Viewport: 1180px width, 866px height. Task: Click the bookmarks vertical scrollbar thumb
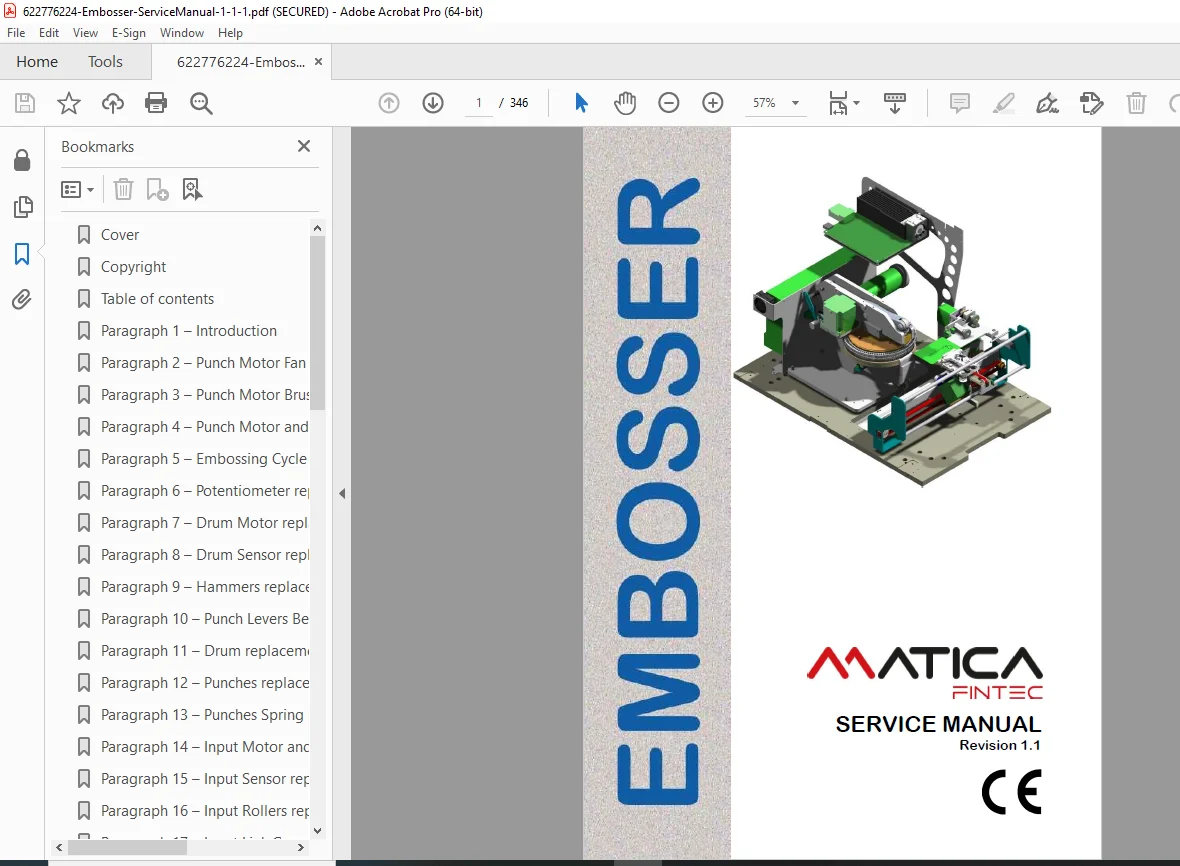(318, 323)
